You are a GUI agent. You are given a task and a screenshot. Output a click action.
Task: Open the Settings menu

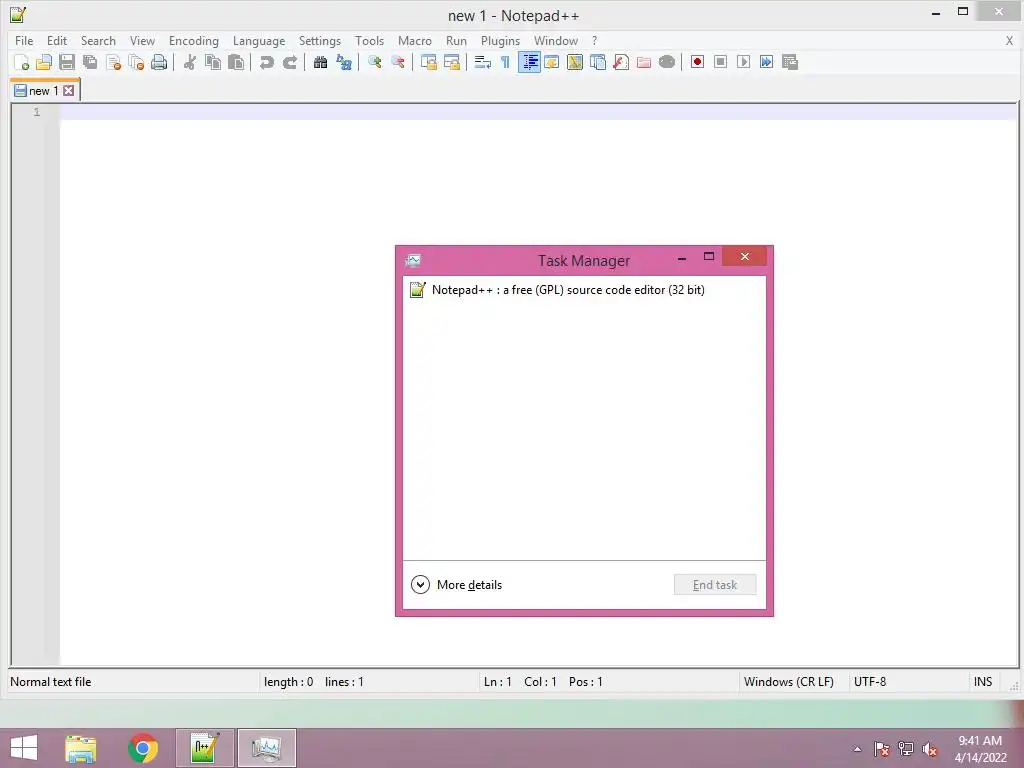coord(319,40)
